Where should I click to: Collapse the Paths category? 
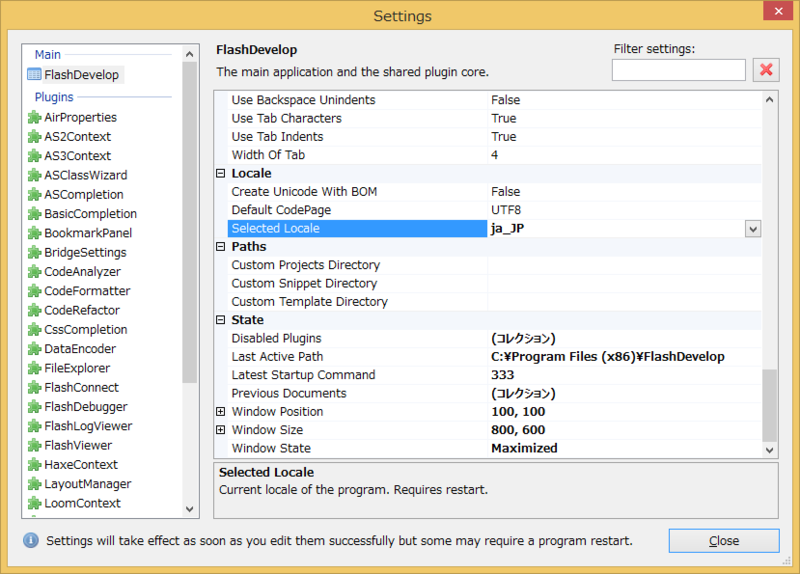pos(220,246)
